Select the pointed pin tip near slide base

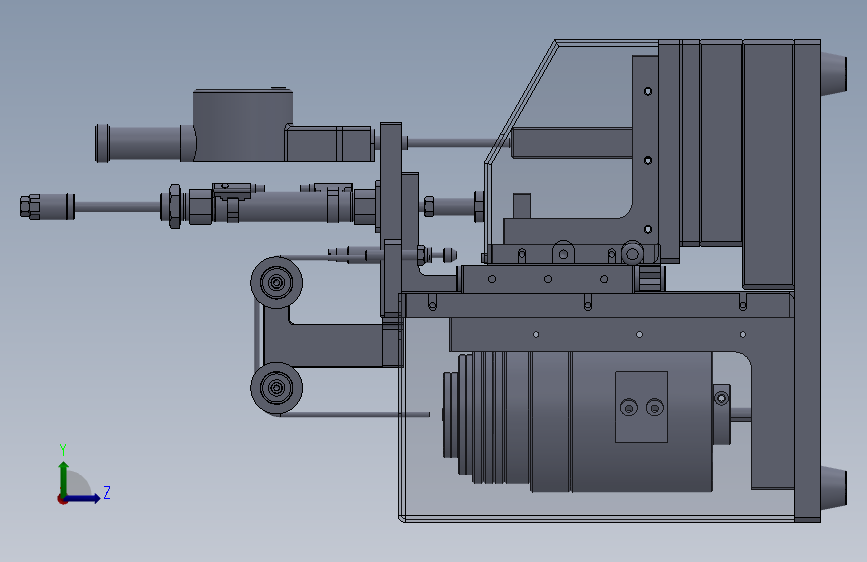tap(450, 255)
